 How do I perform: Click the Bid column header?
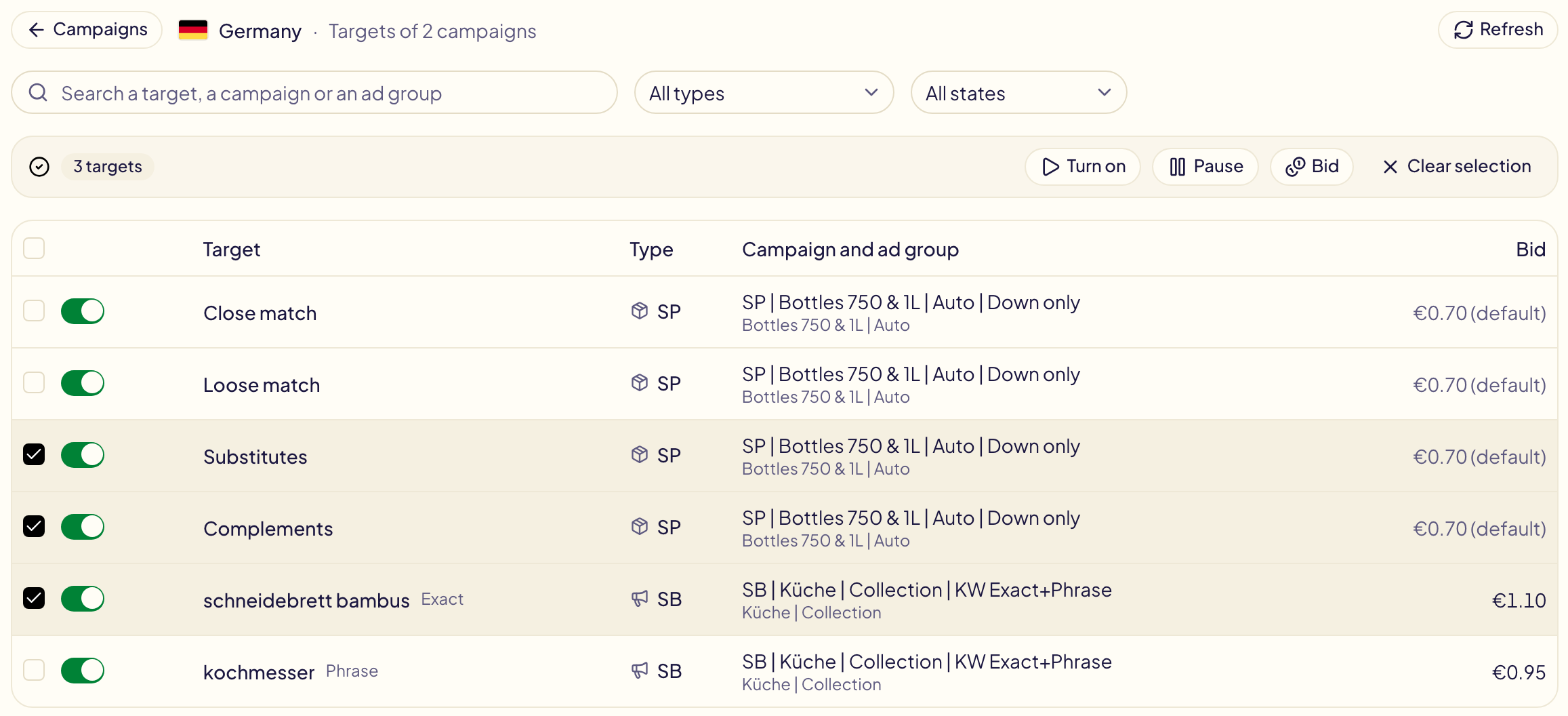[x=1531, y=250]
